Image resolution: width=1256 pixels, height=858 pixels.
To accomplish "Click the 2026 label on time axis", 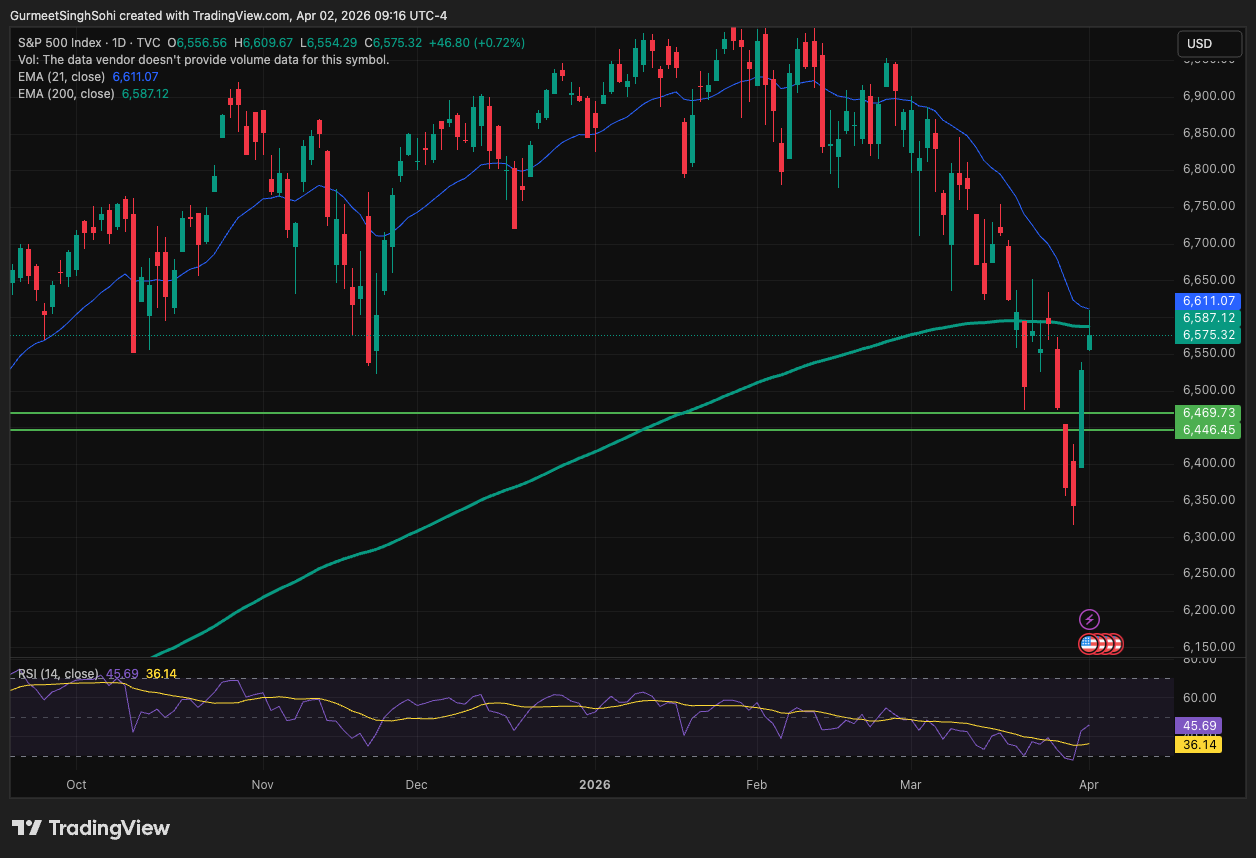I will [594, 785].
